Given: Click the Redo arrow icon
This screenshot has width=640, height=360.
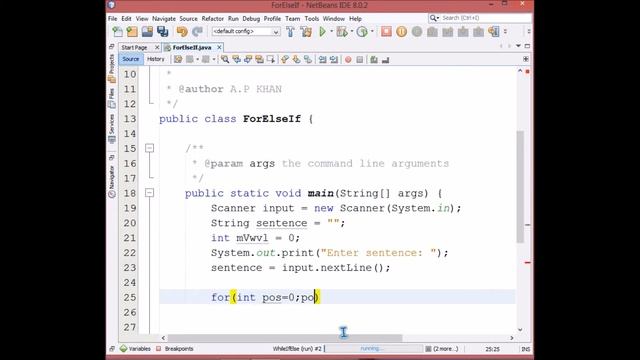Looking at the screenshot, I should [198, 31].
